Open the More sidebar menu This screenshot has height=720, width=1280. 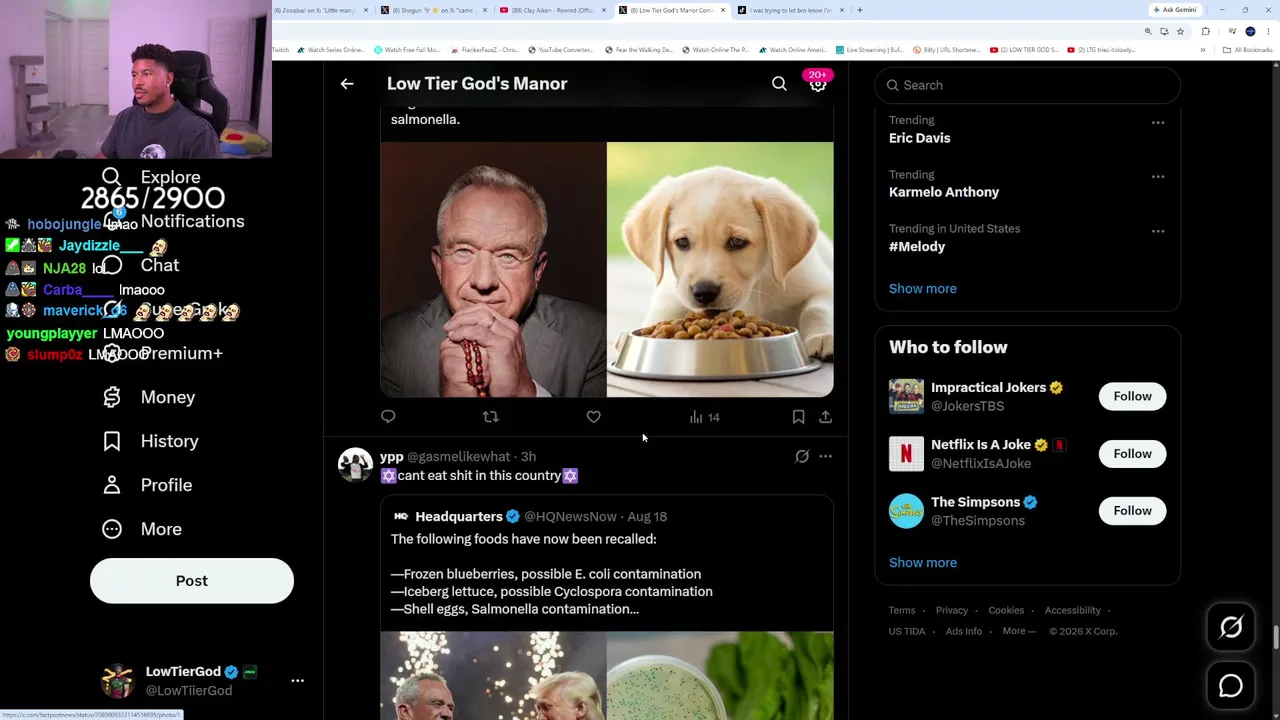point(142,529)
